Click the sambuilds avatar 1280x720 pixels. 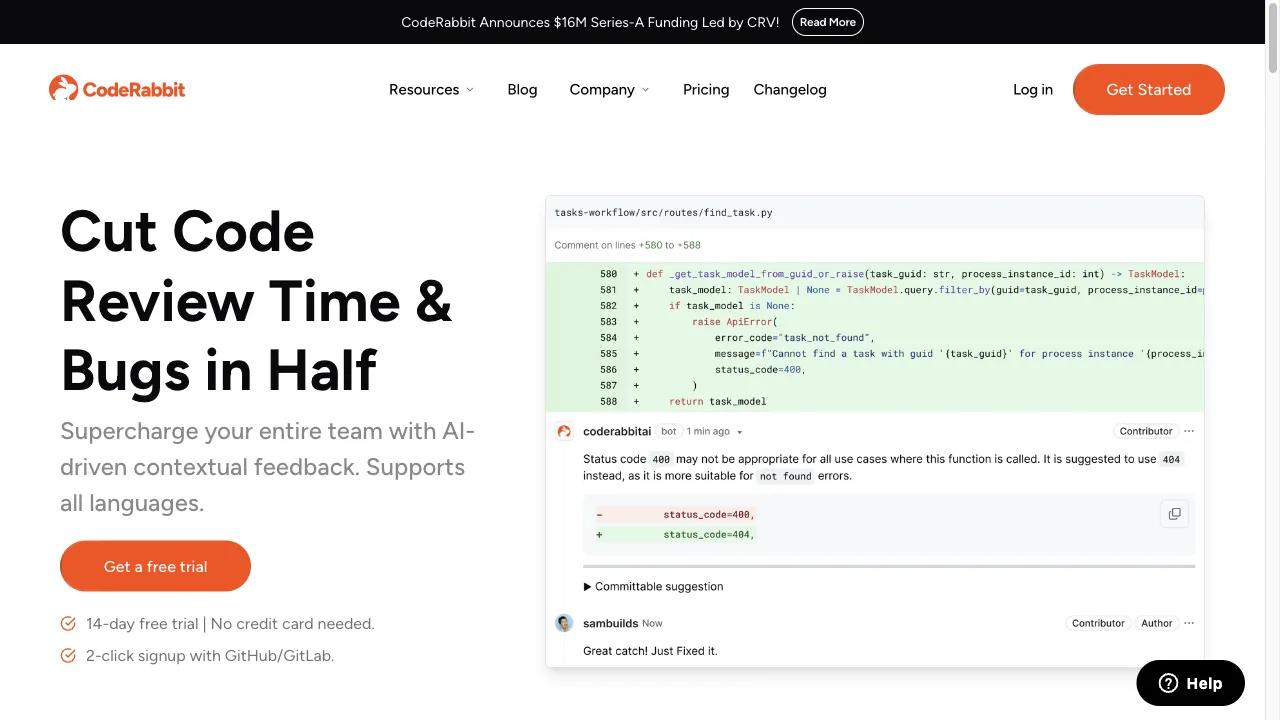[564, 623]
